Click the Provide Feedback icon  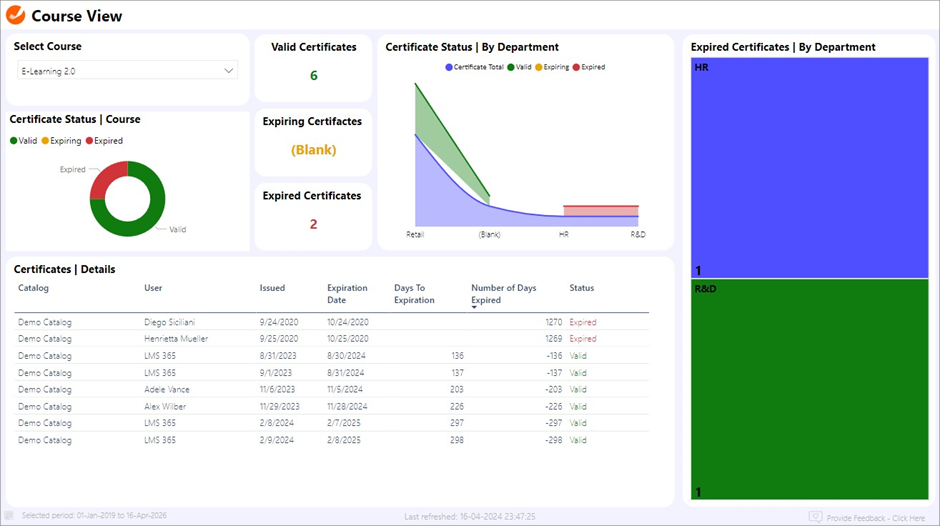pyautogui.click(x=815, y=517)
